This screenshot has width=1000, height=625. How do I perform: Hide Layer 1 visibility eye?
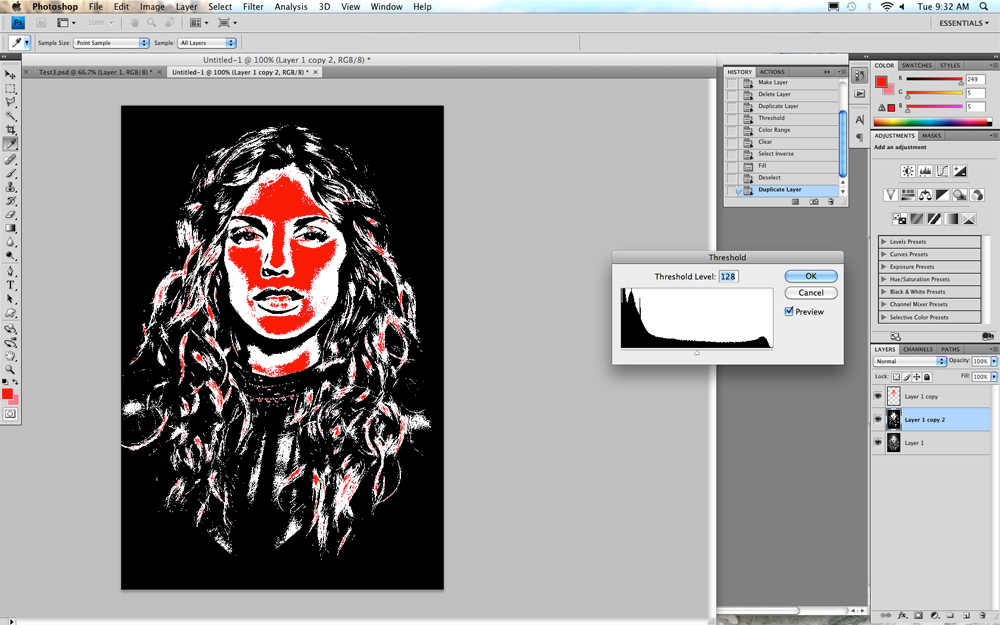coord(878,443)
